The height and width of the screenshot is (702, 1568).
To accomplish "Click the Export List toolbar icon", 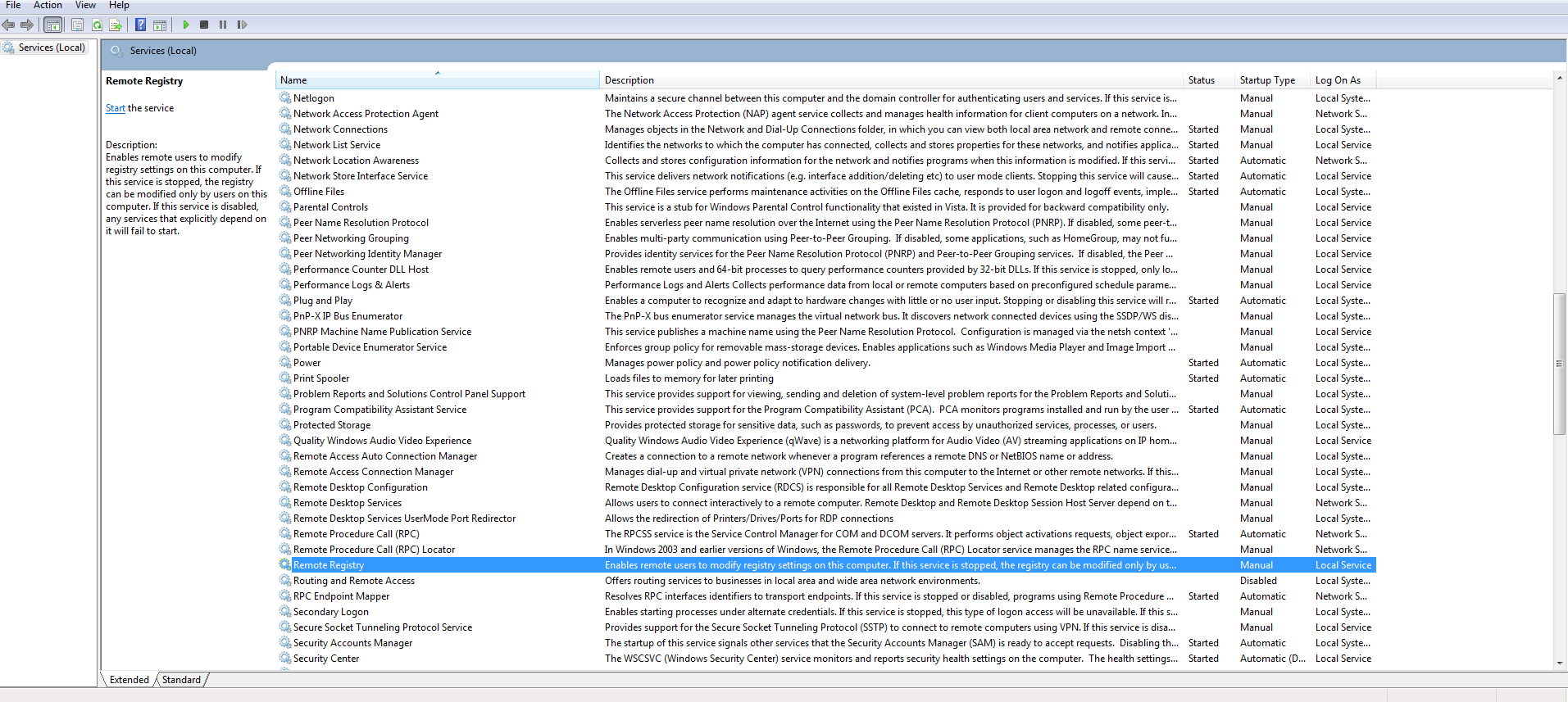I will coord(116,25).
